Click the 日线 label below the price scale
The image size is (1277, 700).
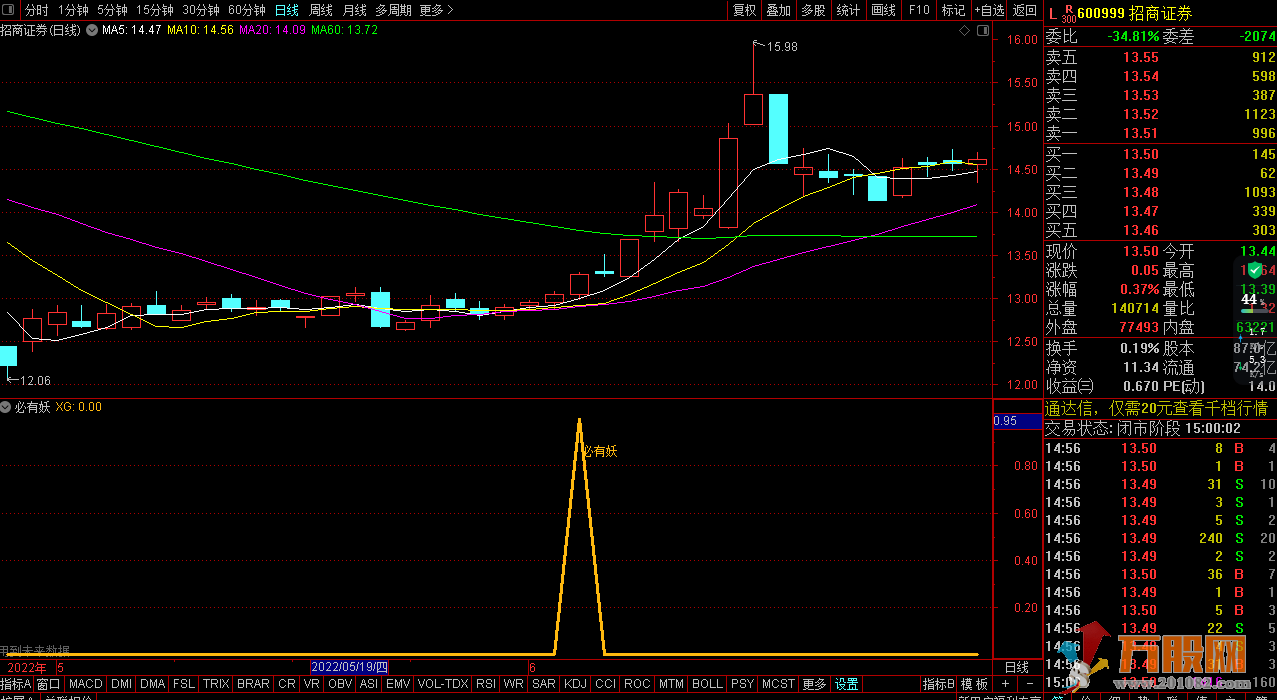tap(1017, 667)
